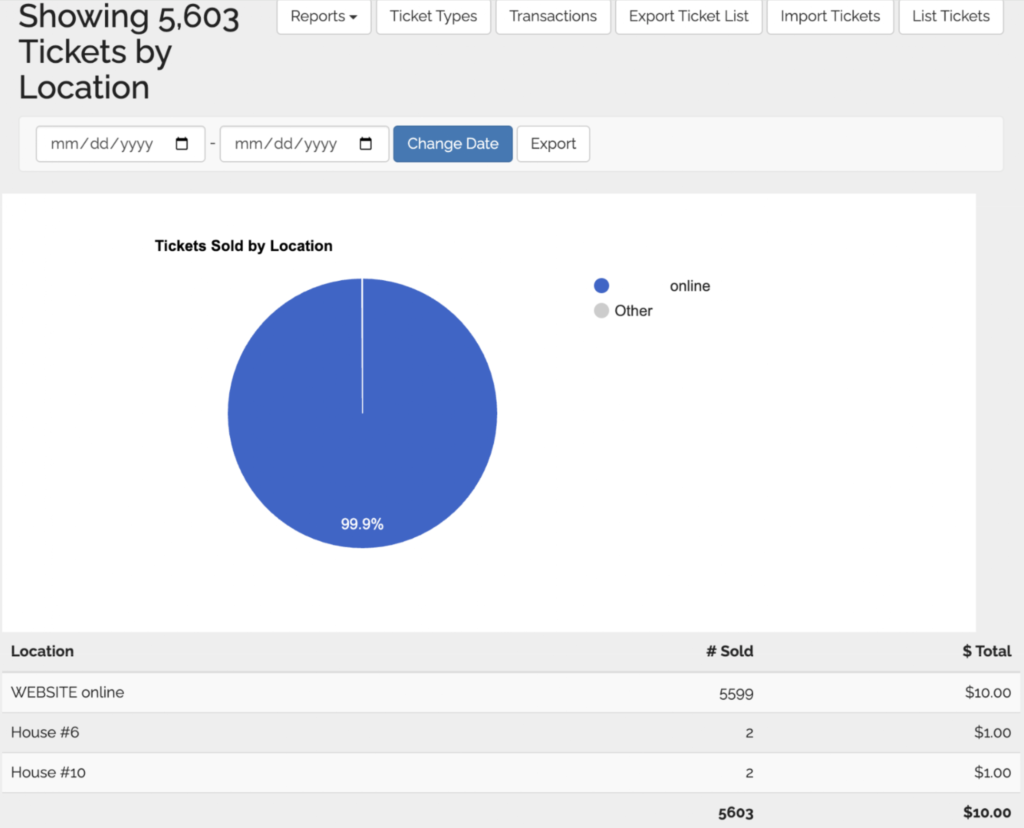Select List Tickets button
Image resolution: width=1024 pixels, height=828 pixels.
(x=950, y=16)
